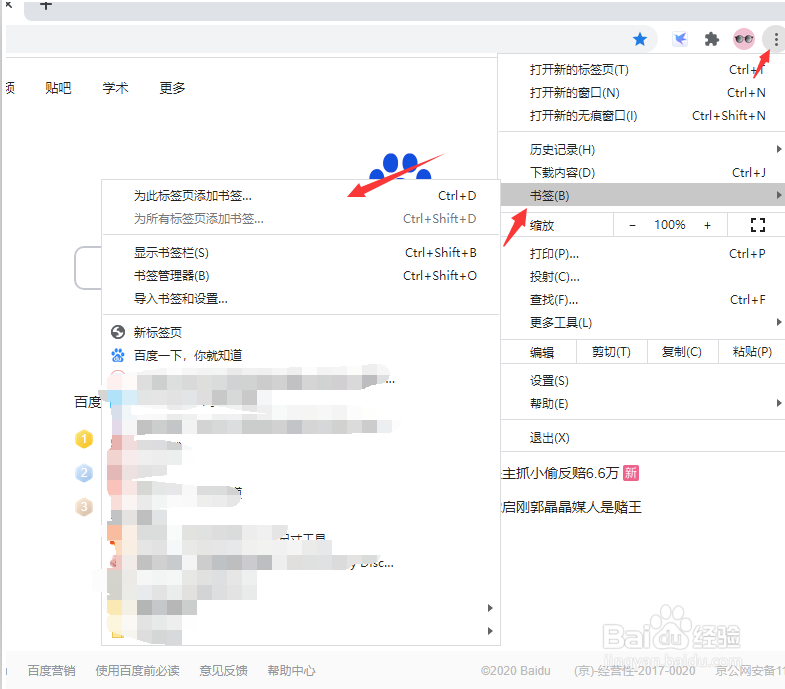
Task: Click hot search rank 2 badge
Action: tap(84, 473)
